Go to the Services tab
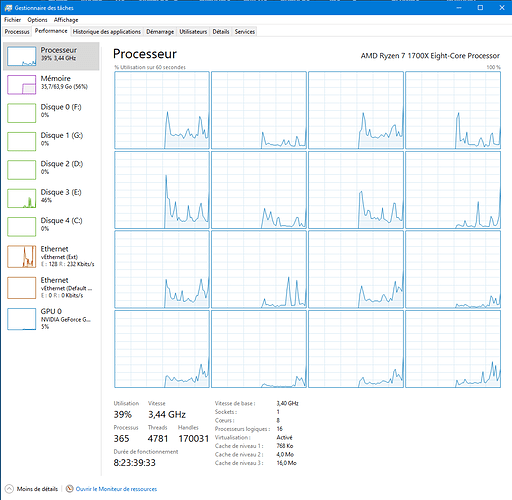The image size is (512, 500). point(245,32)
